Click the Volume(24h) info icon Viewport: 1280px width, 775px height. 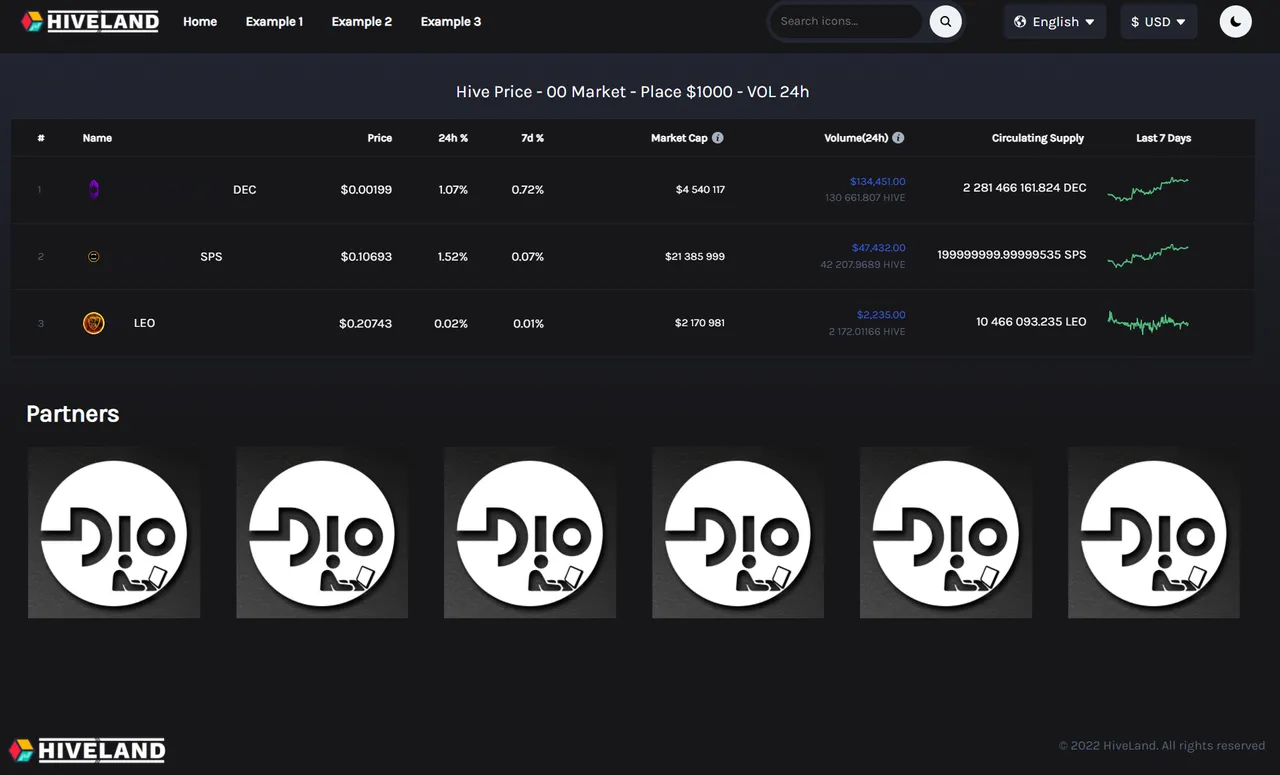(x=898, y=138)
